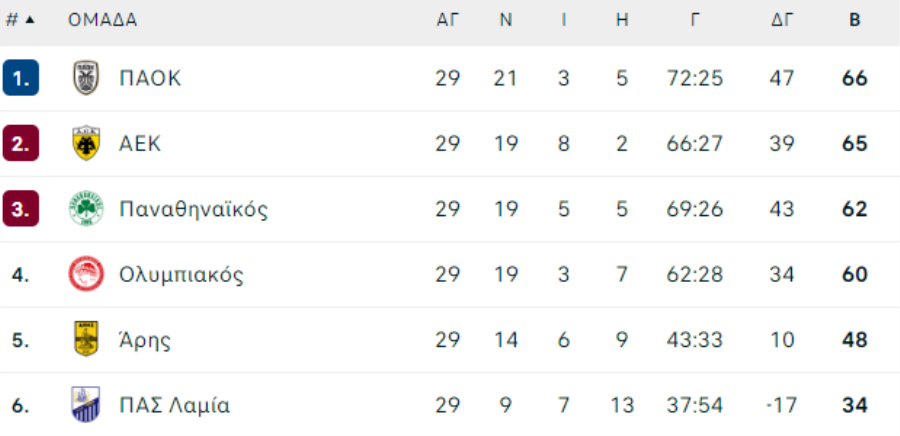
Task: Click the ΠΑΟΚ club crest icon
Action: [86, 78]
